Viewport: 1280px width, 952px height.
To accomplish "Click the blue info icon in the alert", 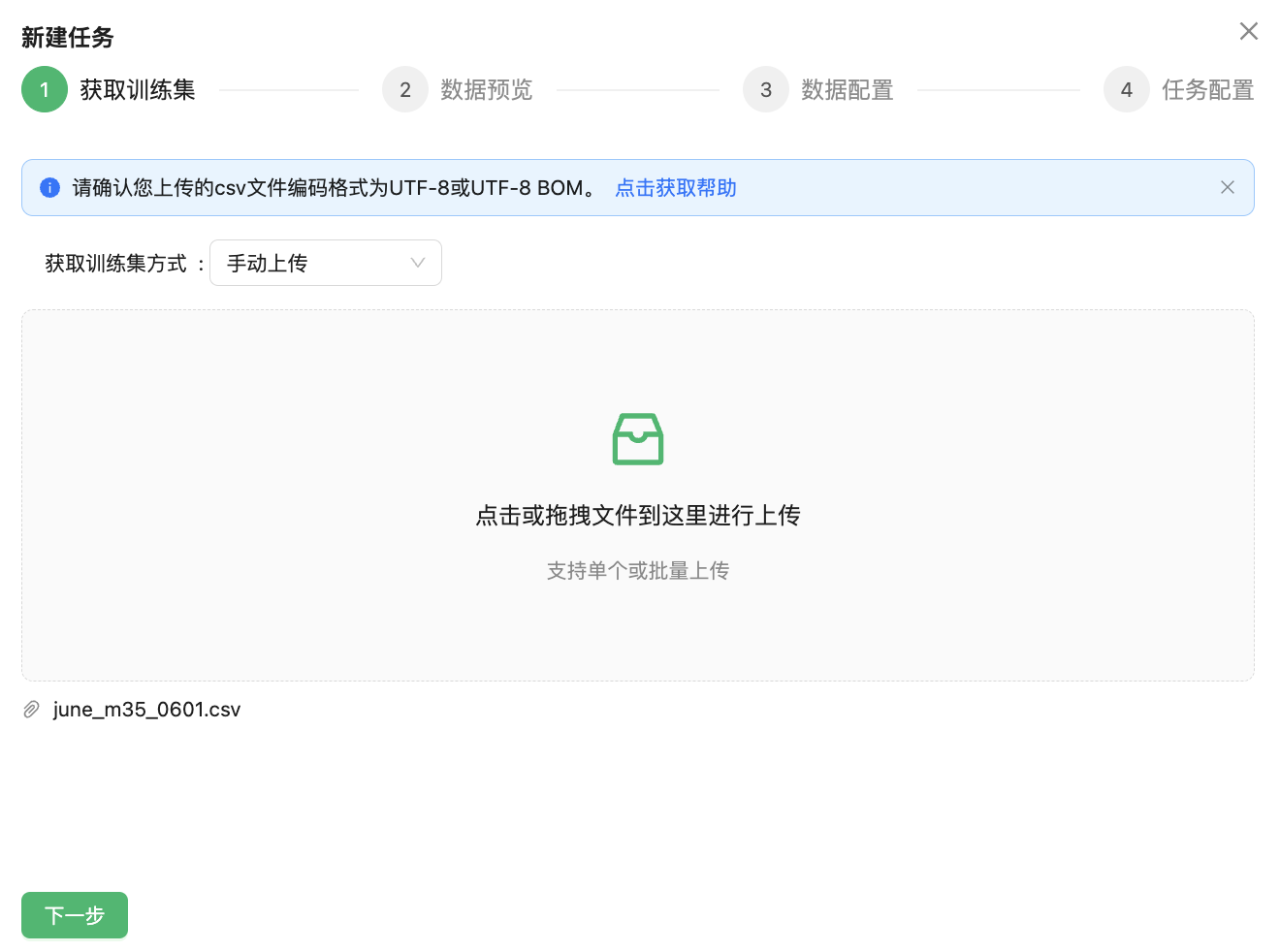I will coord(49,188).
